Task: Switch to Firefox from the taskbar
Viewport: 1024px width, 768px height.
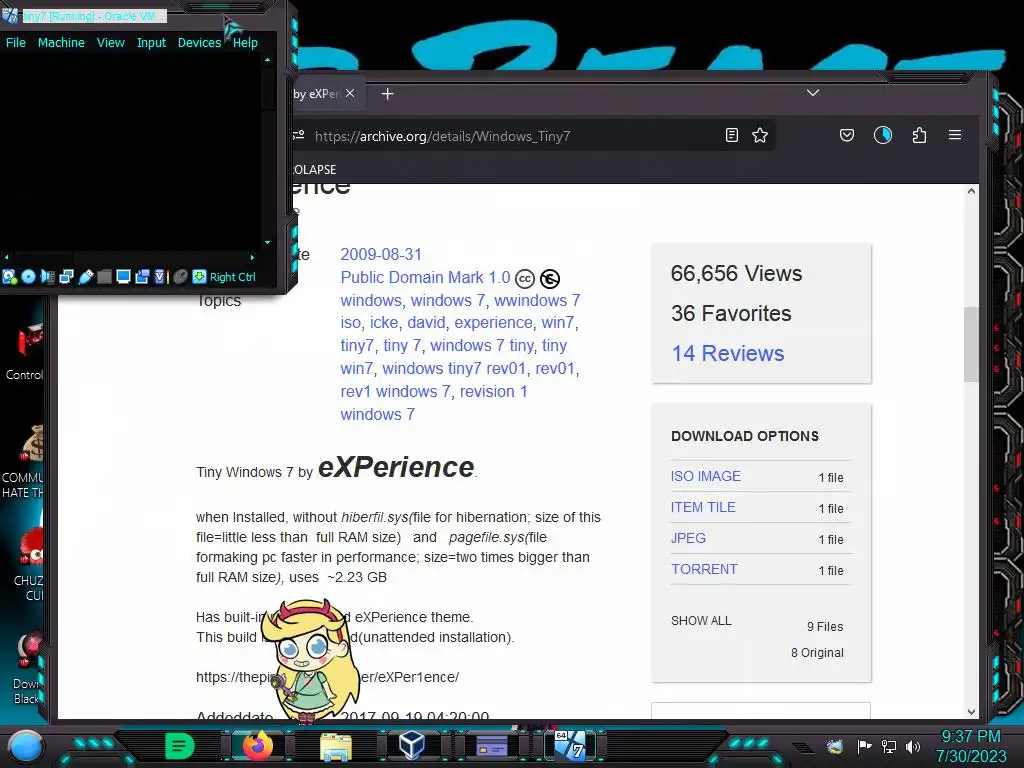Action: click(x=257, y=746)
